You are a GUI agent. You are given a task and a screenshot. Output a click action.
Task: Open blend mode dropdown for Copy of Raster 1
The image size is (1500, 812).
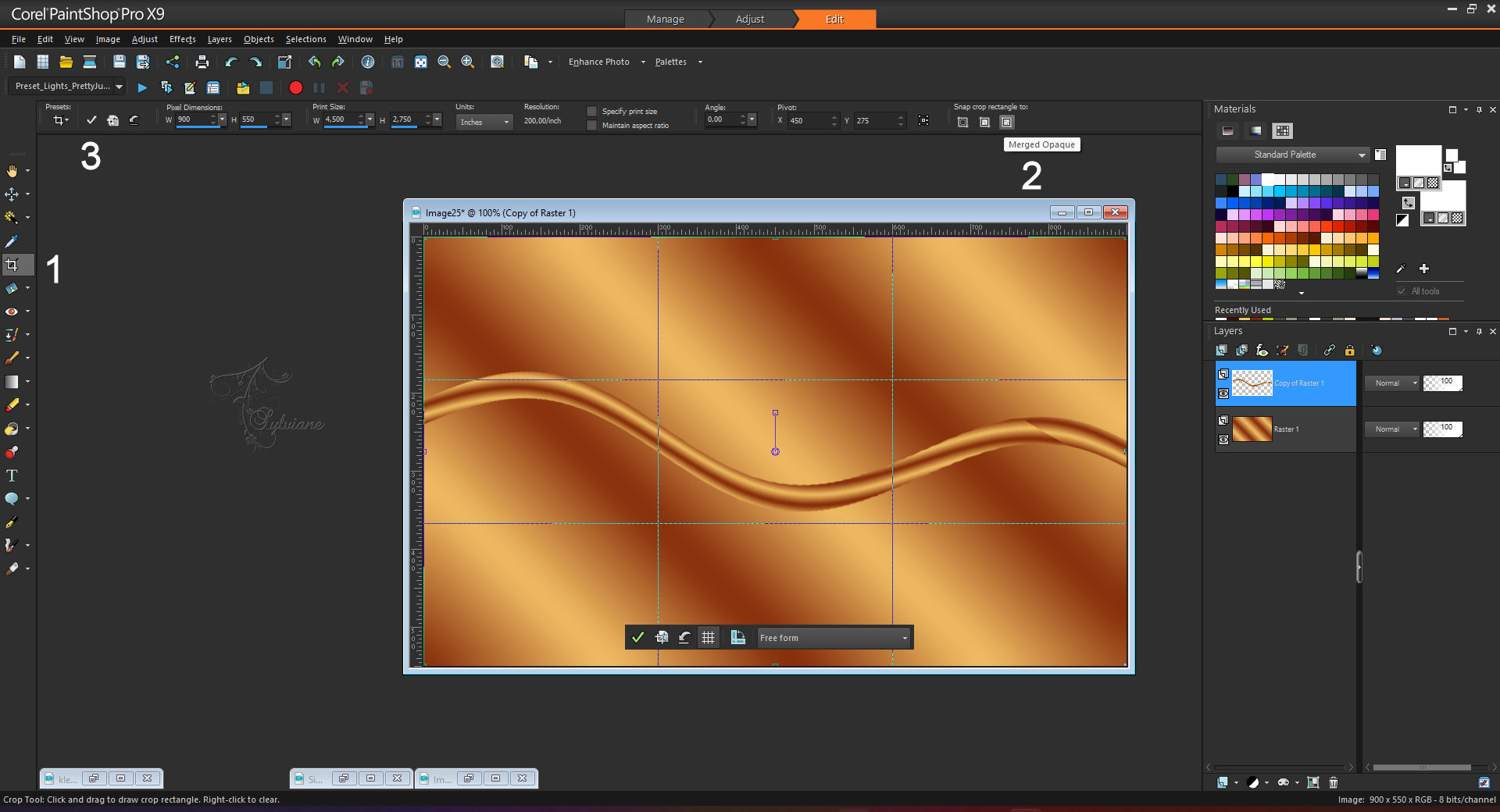point(1391,383)
